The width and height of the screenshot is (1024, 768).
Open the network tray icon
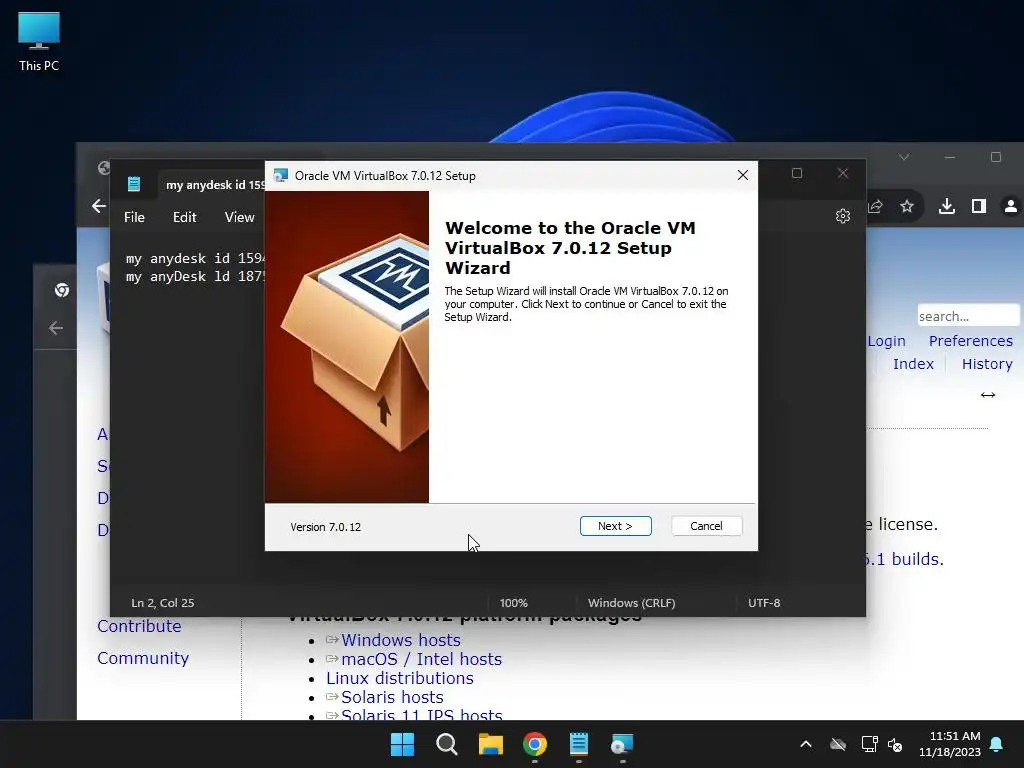click(x=869, y=744)
